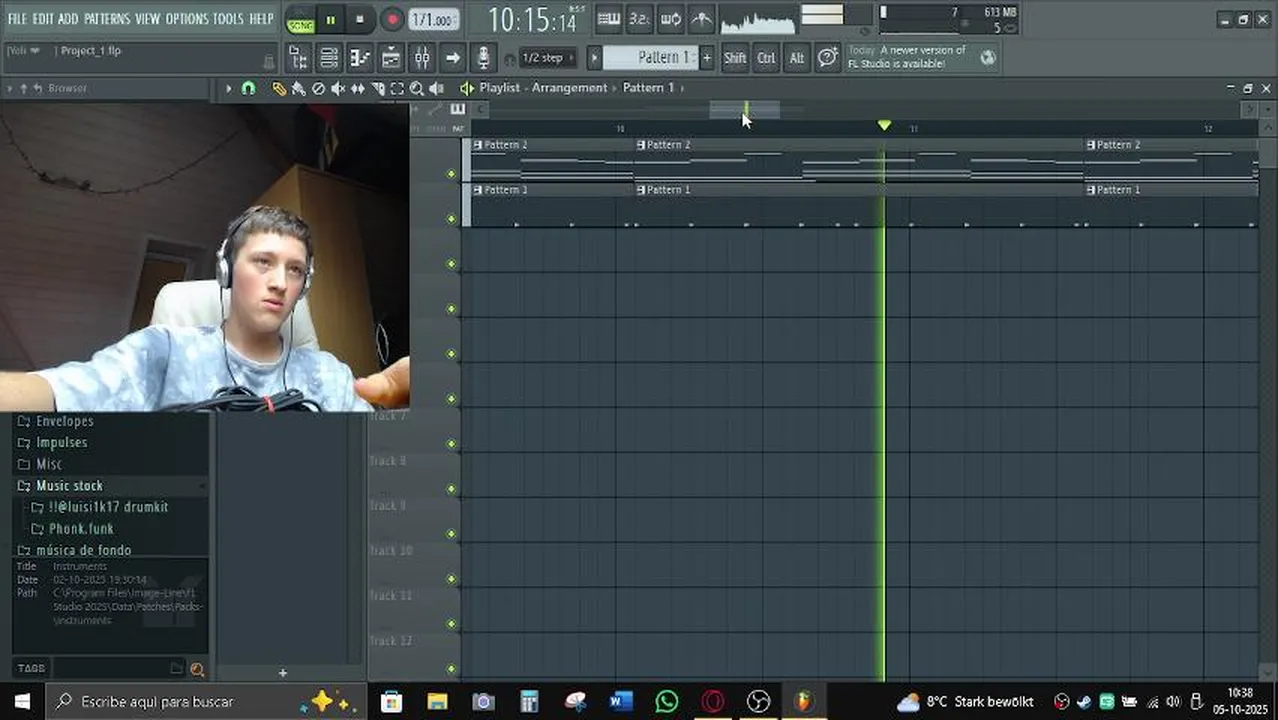The width and height of the screenshot is (1278, 720).
Task: Select the Mute playlist tool
Action: [338, 88]
